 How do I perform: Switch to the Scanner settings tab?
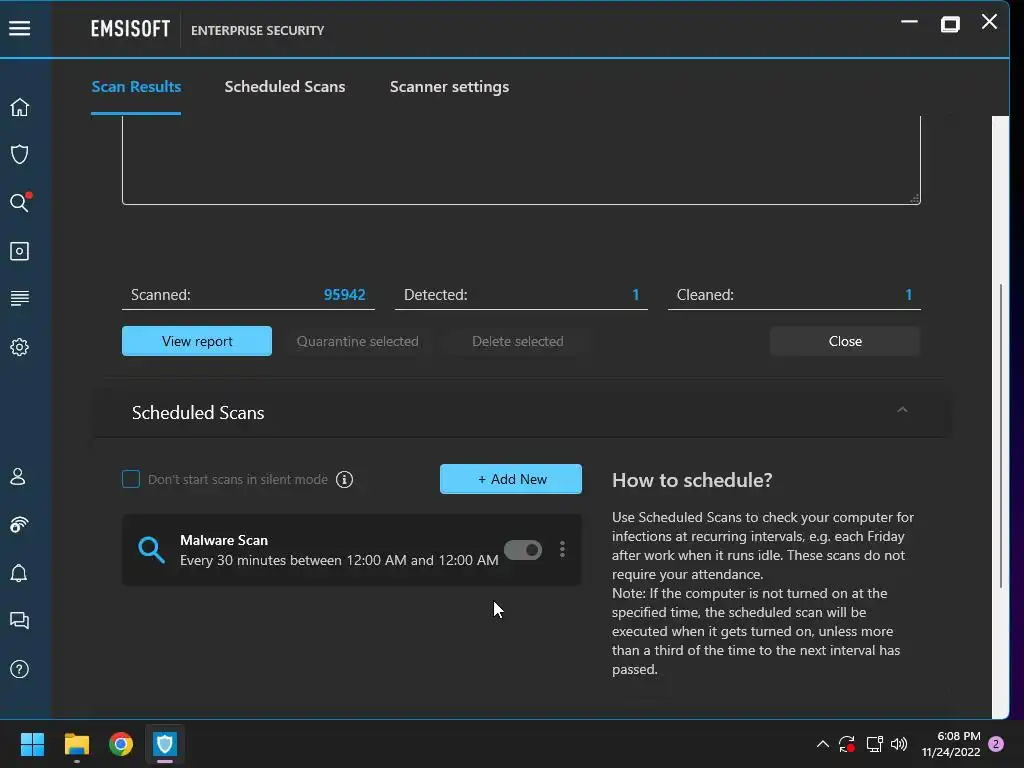(449, 87)
